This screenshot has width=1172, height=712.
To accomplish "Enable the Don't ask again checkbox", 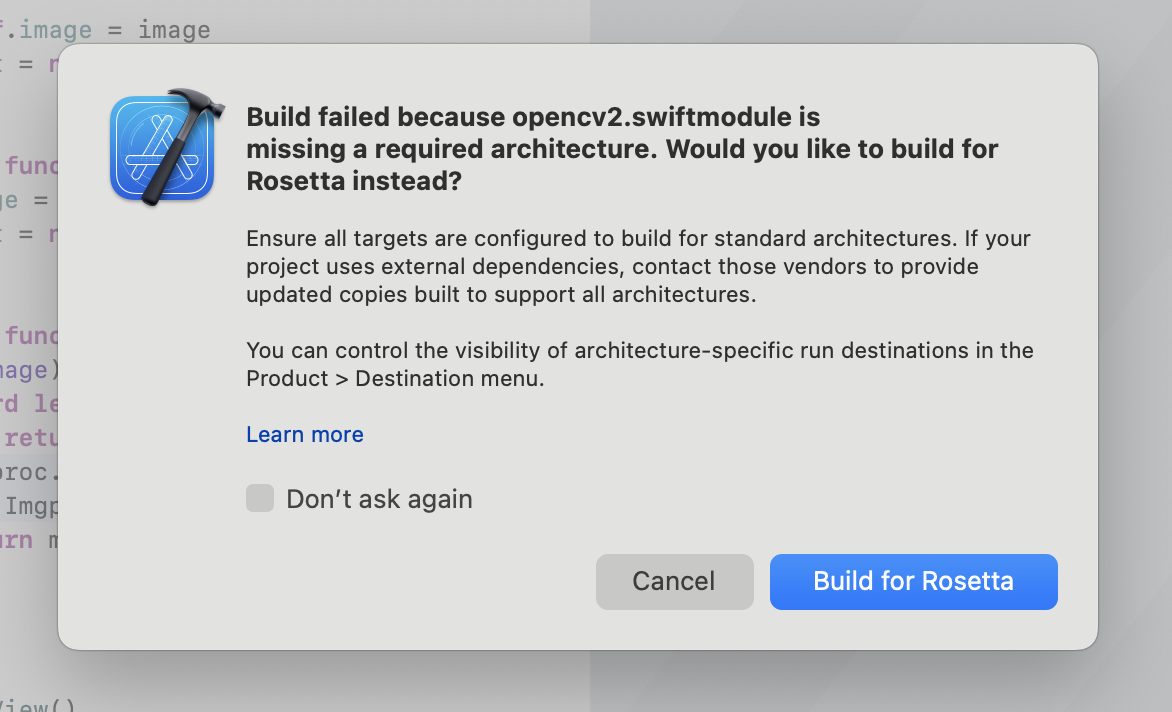I will pos(260,498).
